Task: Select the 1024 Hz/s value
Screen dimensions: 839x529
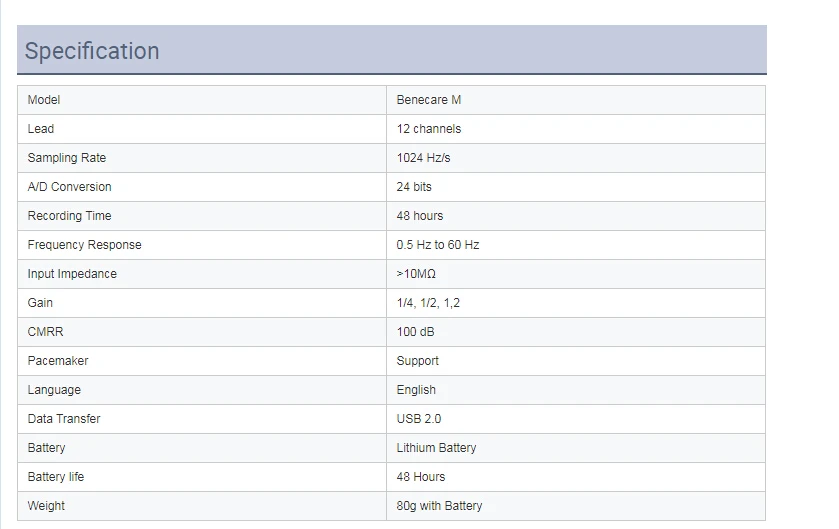Action: coord(423,158)
